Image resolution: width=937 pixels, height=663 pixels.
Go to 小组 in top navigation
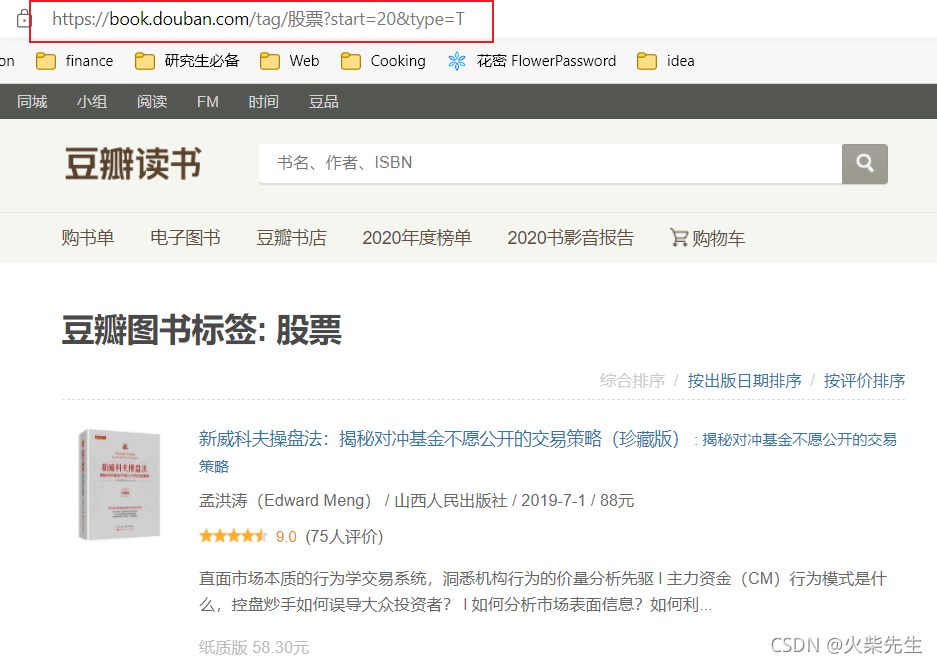[x=92, y=102]
